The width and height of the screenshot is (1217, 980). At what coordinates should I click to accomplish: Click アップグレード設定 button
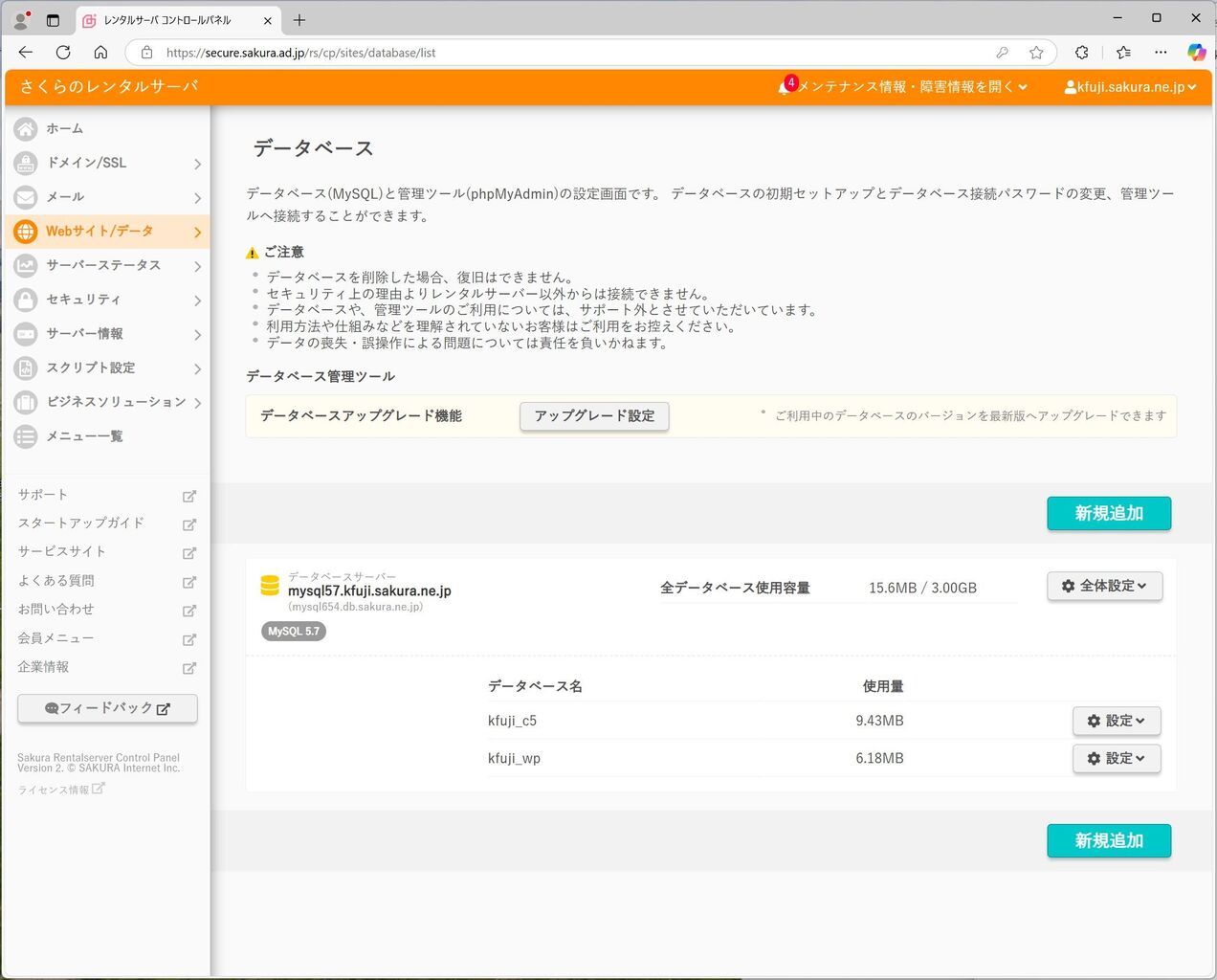click(594, 415)
